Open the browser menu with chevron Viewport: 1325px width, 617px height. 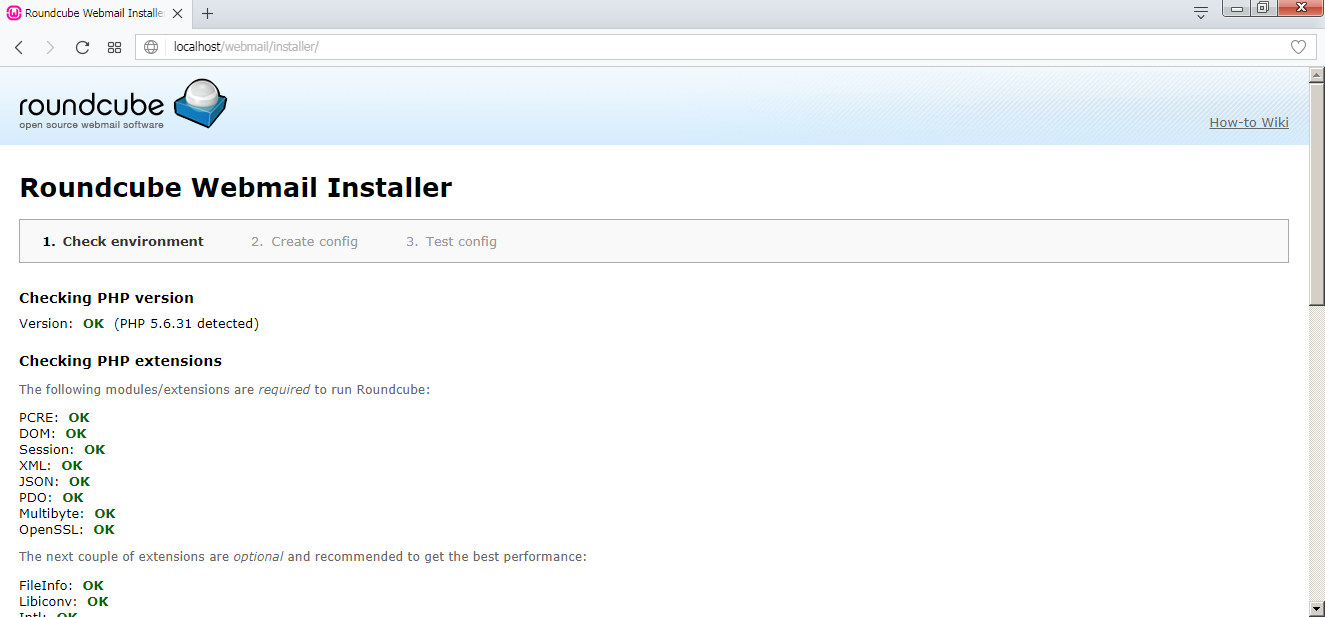click(x=1199, y=14)
